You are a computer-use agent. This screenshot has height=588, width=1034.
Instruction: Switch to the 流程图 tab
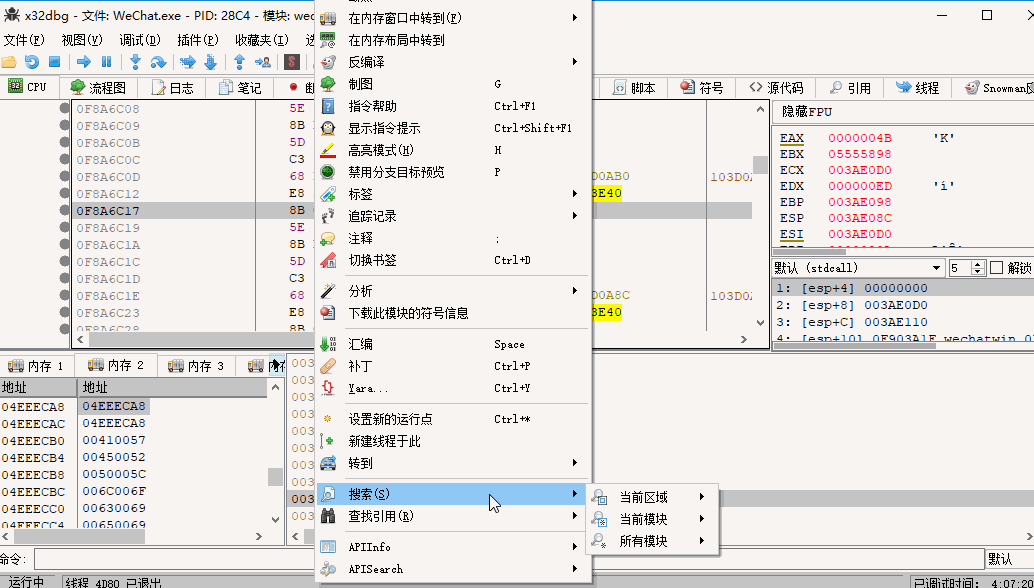[98, 88]
